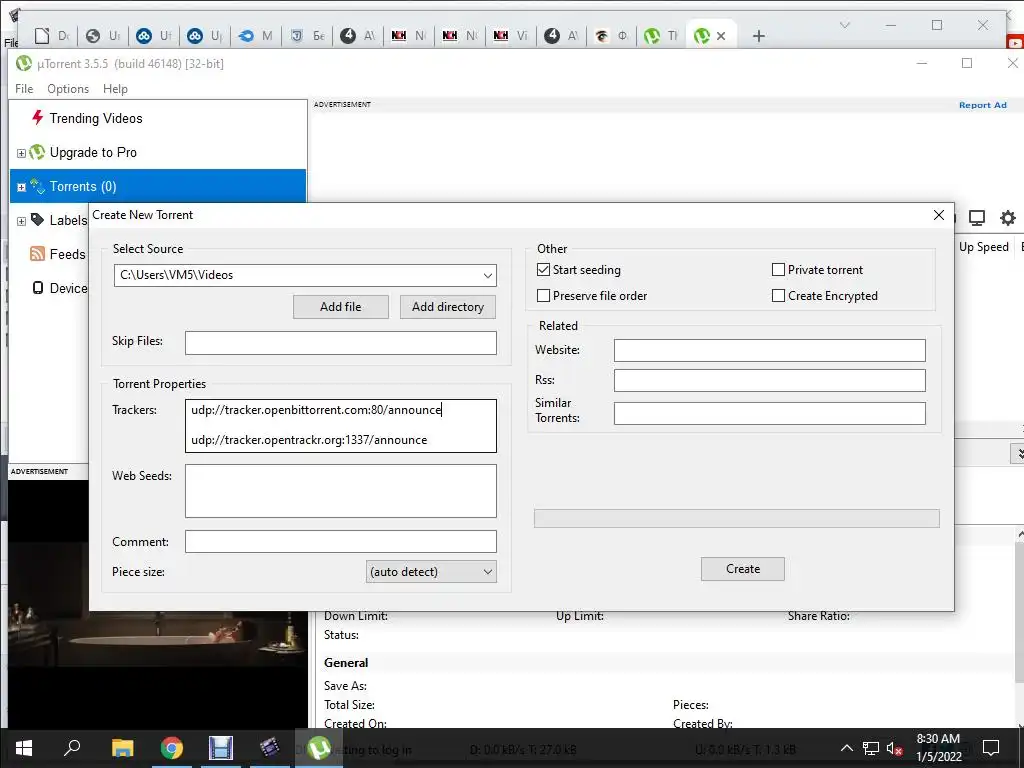Enable the Create Encrypted checkbox
This screenshot has height=768, width=1024.
coord(778,296)
